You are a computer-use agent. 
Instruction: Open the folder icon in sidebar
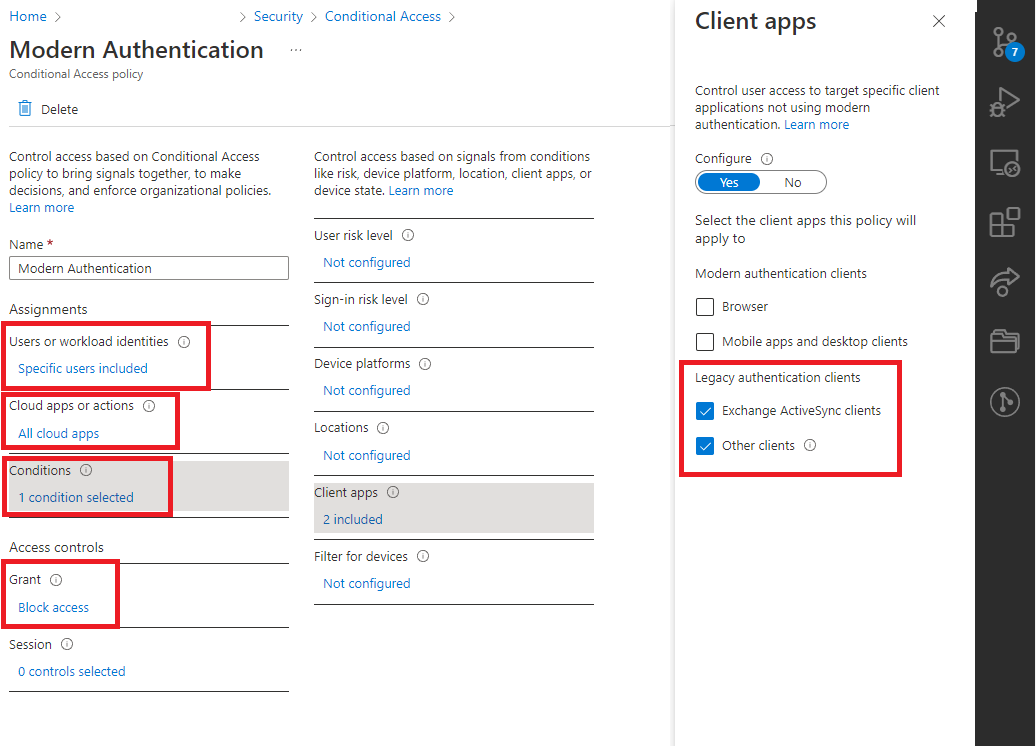(1004, 342)
